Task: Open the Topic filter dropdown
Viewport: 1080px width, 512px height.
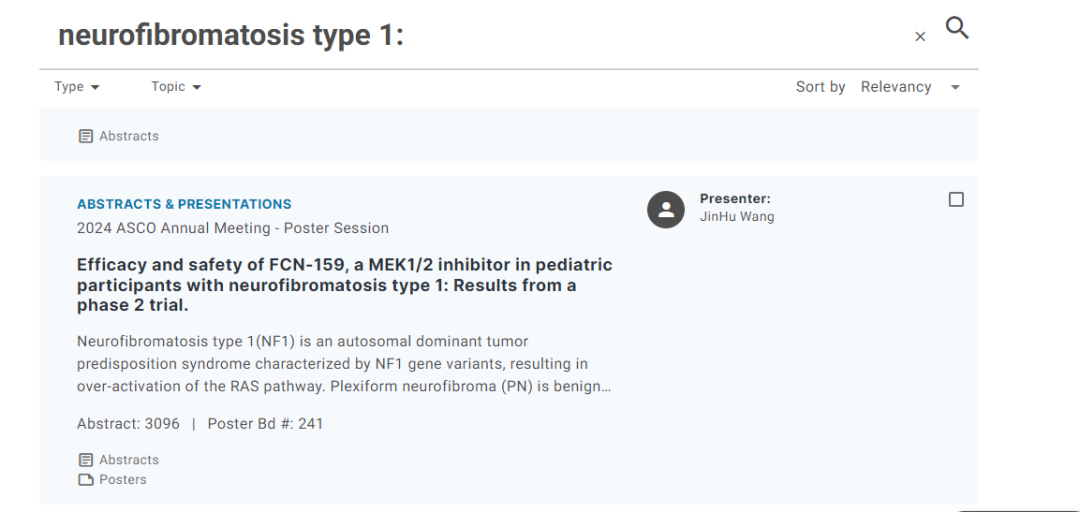Action: pos(176,87)
